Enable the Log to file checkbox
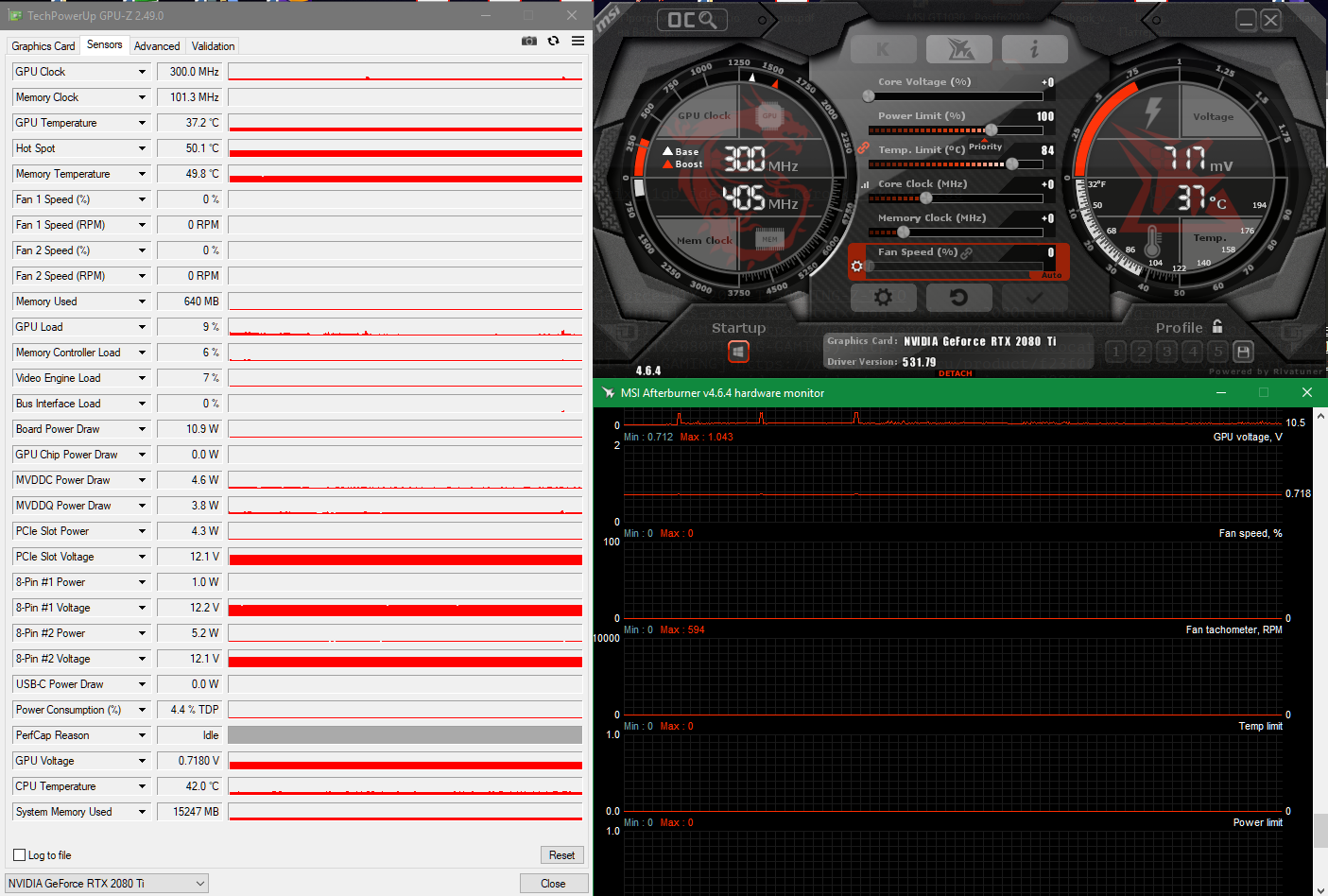Image resolution: width=1328 pixels, height=896 pixels. [19, 855]
